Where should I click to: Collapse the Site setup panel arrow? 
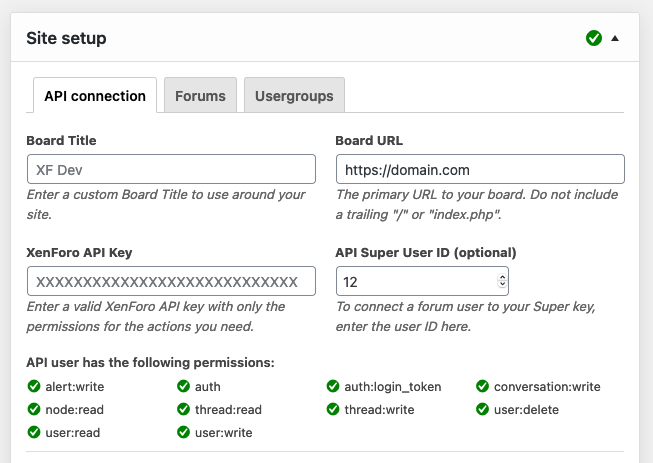(x=615, y=38)
